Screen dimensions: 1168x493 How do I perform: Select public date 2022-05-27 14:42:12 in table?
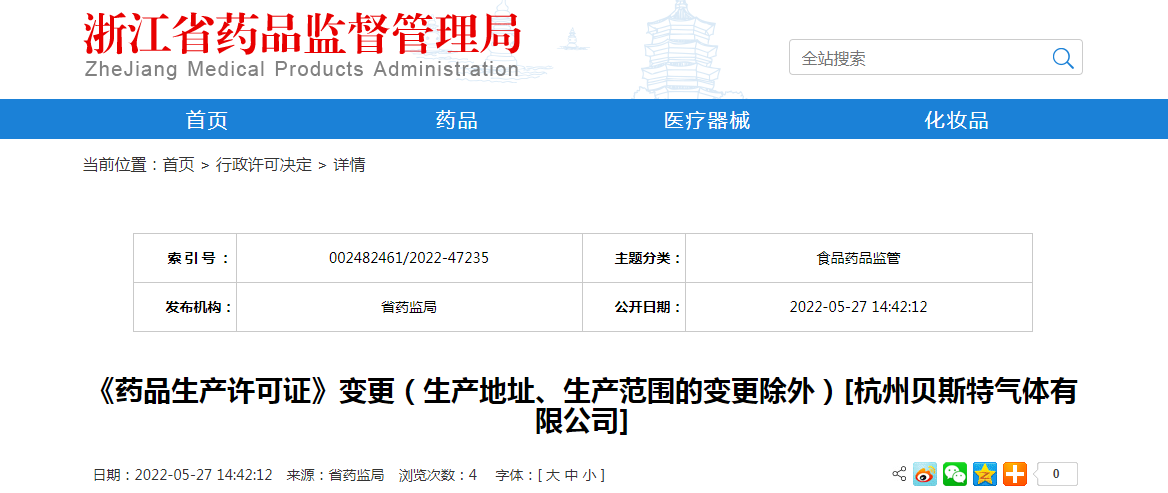pyautogui.click(x=858, y=307)
